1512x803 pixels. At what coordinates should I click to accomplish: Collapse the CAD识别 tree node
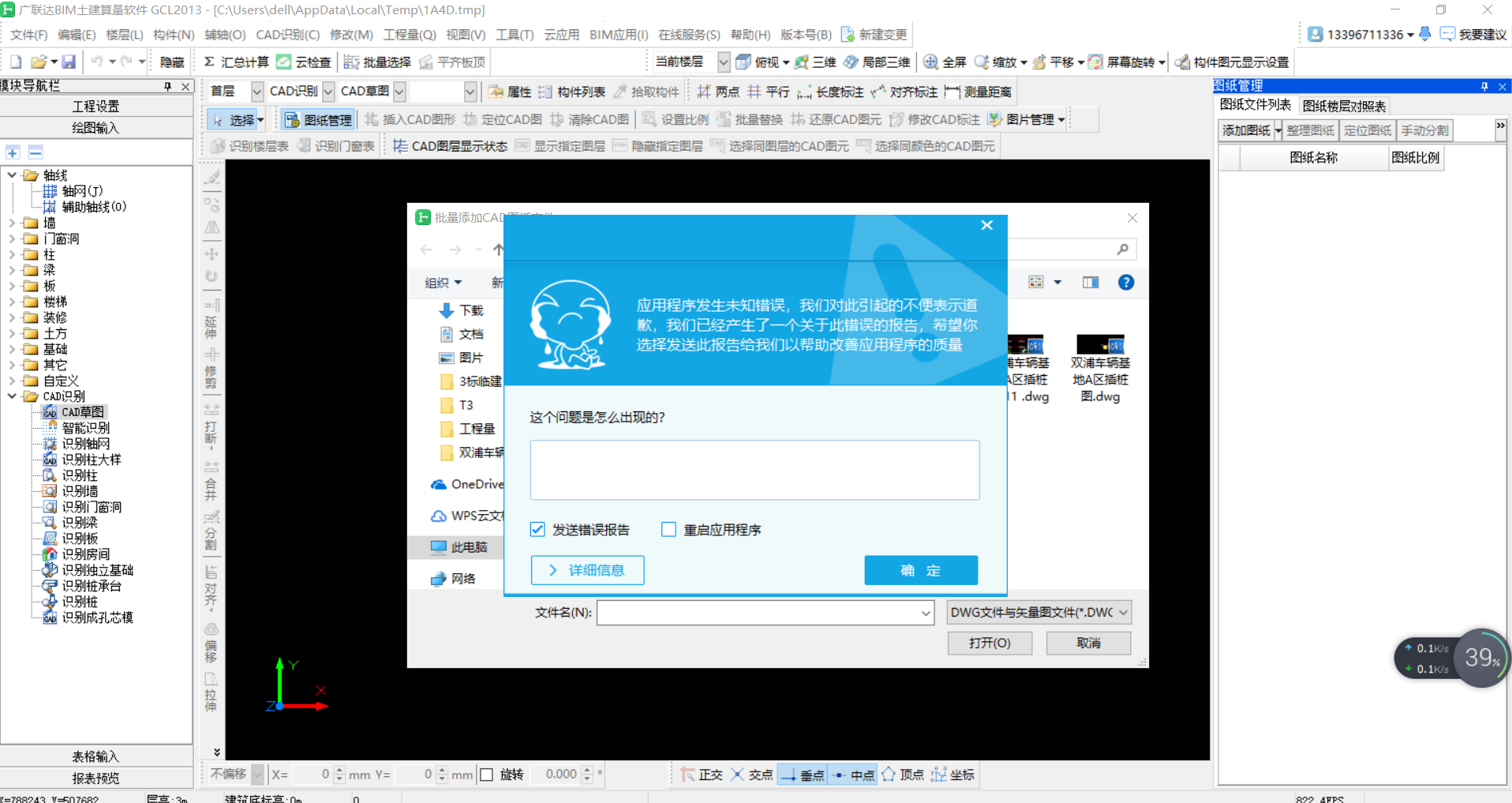point(12,396)
